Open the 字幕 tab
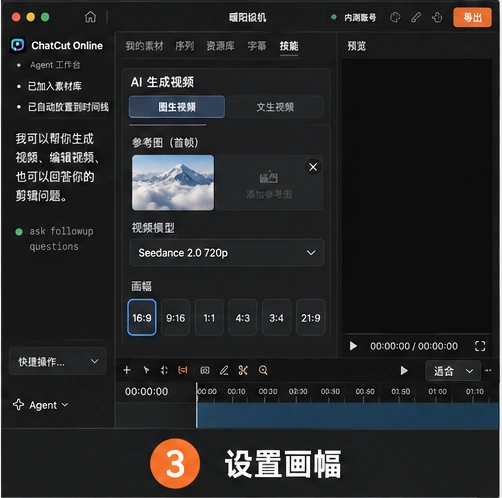 click(257, 46)
